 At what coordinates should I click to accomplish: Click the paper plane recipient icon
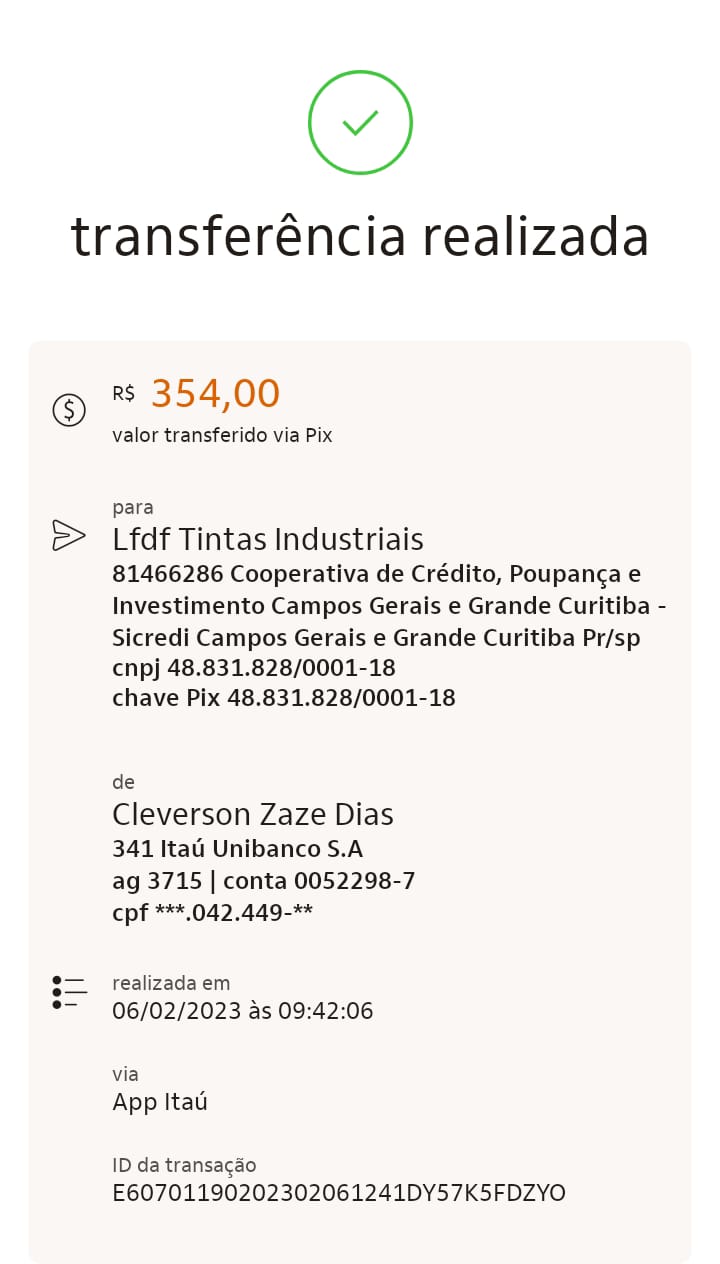click(x=68, y=536)
